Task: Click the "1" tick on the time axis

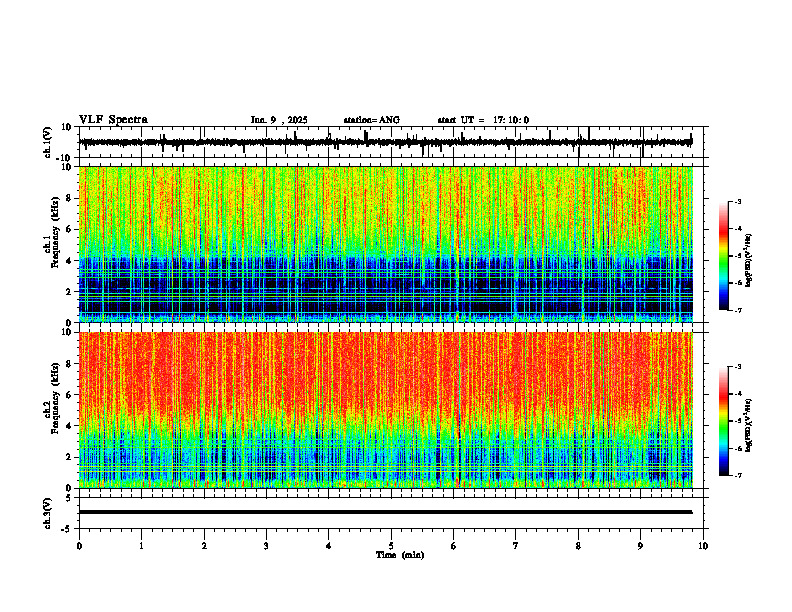Action: 141,546
